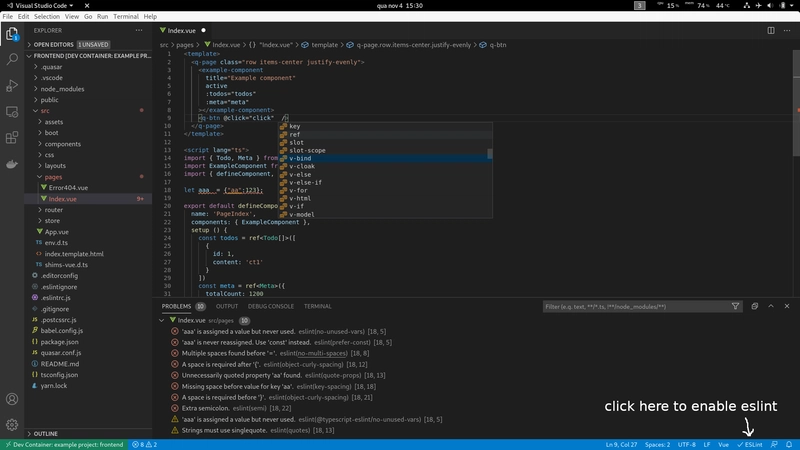Open the Error404.vue file in Explorer

click(x=67, y=187)
